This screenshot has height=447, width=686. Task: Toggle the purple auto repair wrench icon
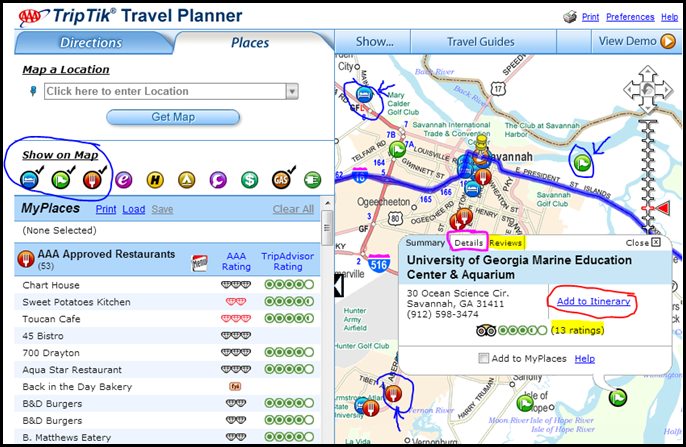point(218,180)
